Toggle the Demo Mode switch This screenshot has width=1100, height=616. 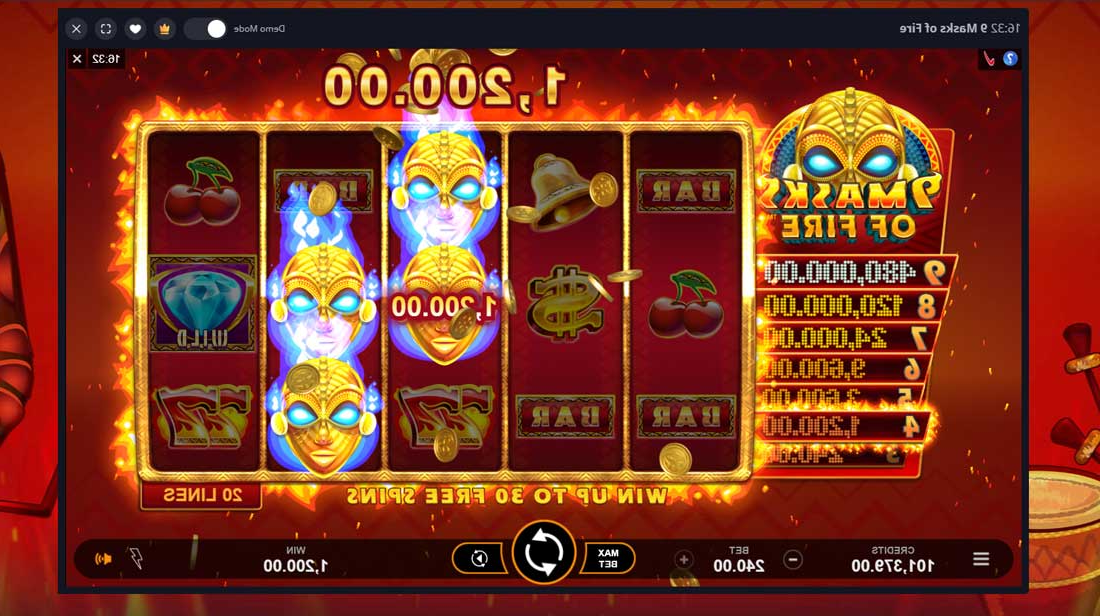click(206, 29)
